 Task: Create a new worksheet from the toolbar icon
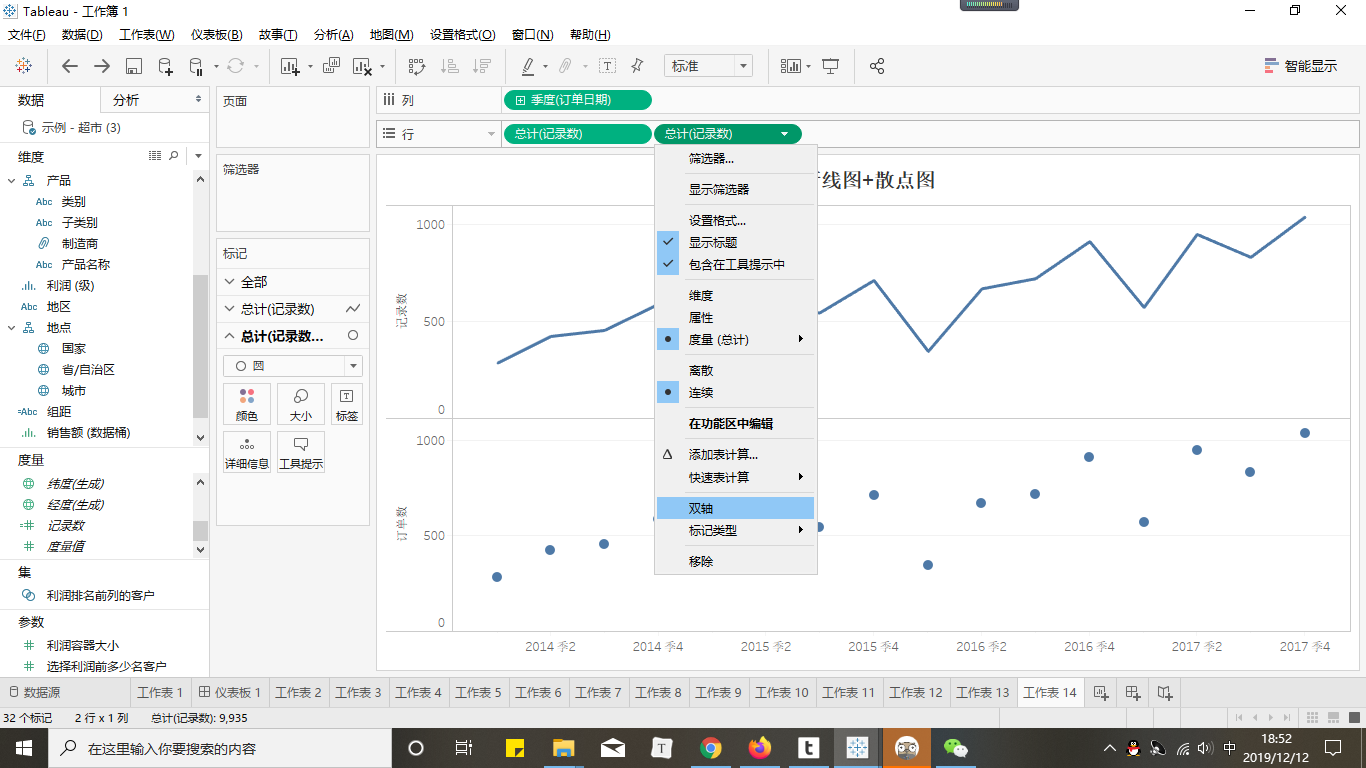click(291, 66)
